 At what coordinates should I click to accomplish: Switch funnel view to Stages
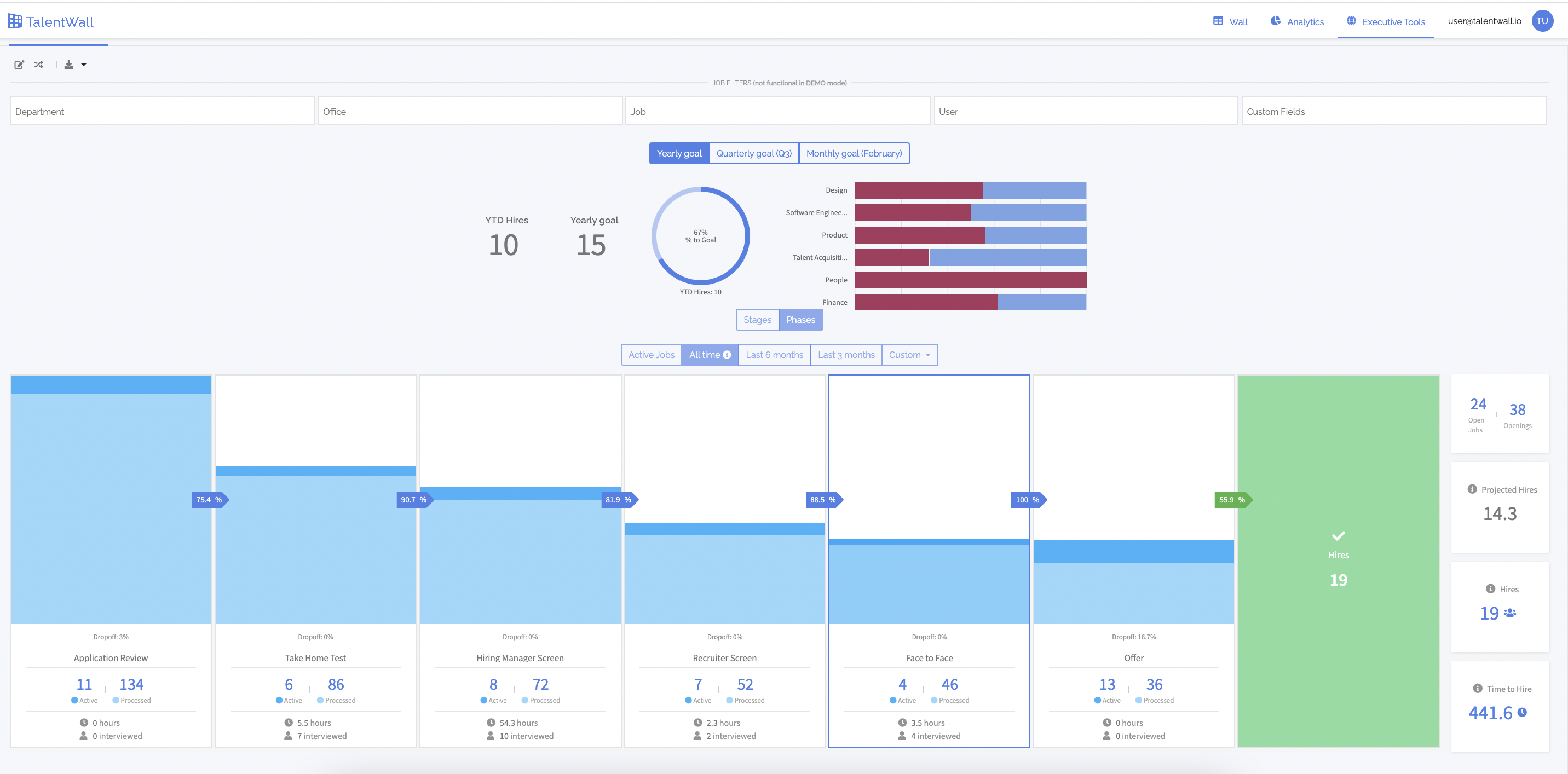(x=757, y=320)
